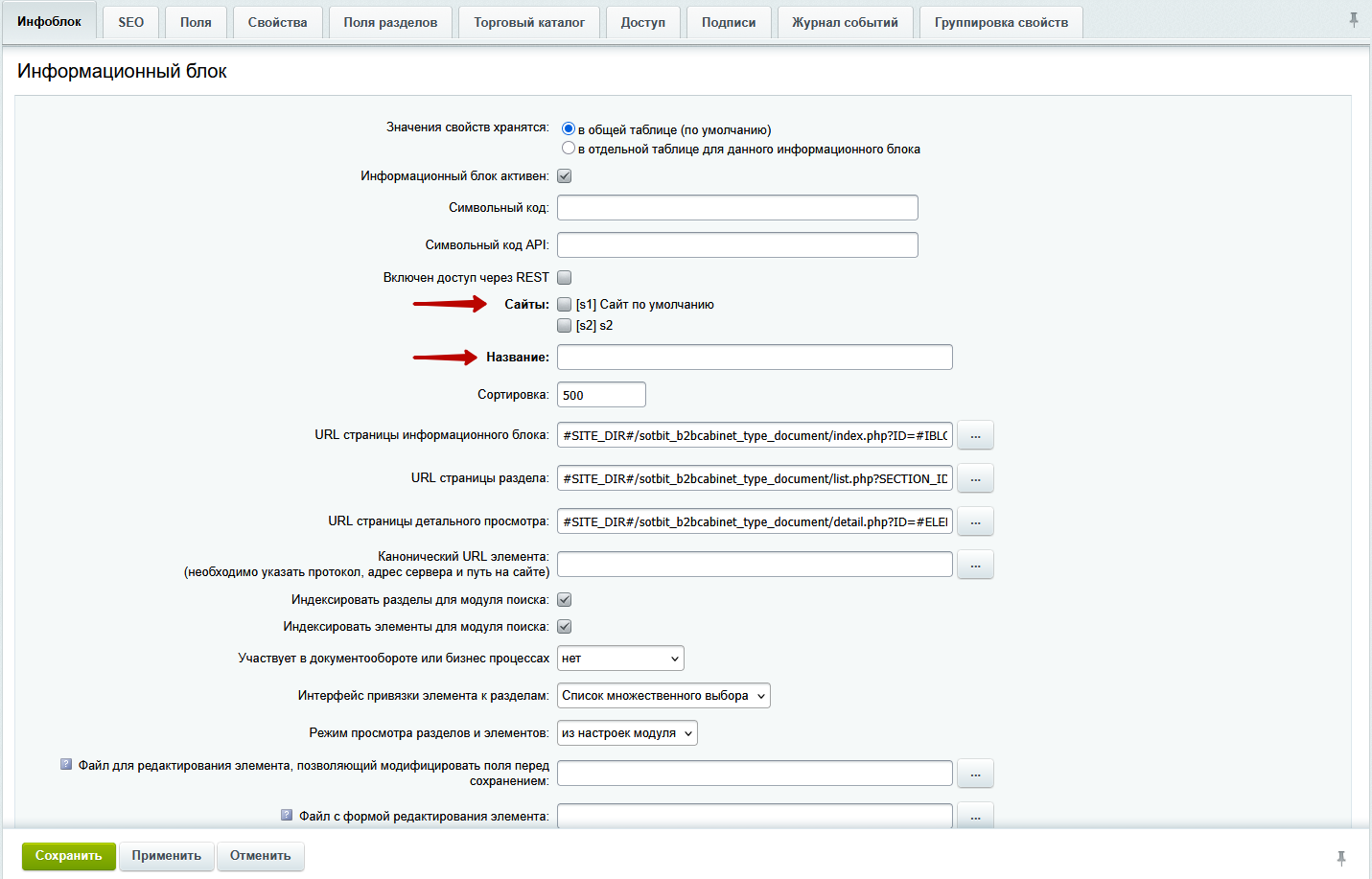1372x879 pixels.
Task: Browse for element edit form file
Action: (x=974, y=815)
